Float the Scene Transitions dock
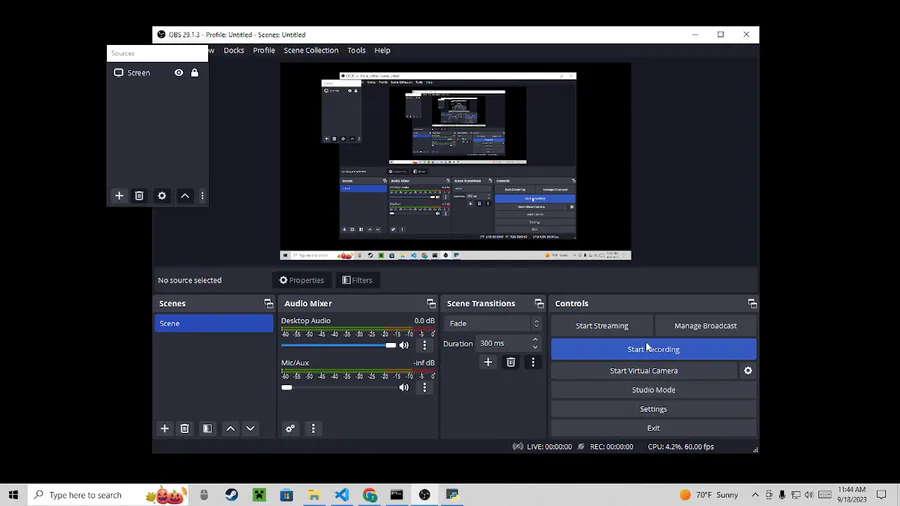 pyautogui.click(x=539, y=303)
